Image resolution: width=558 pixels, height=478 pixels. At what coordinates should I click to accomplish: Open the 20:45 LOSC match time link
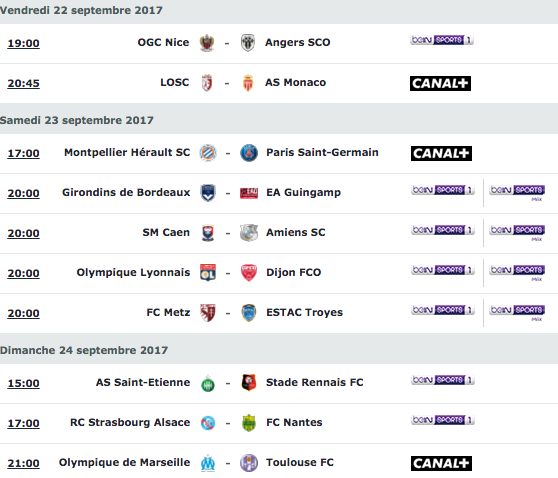tap(23, 83)
